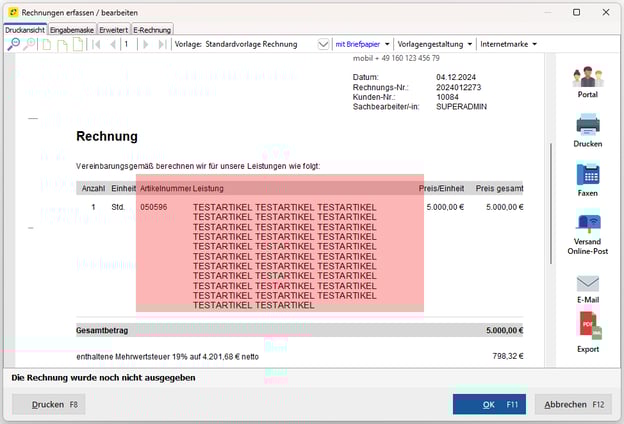The height and width of the screenshot is (424, 624).
Task: Open the Erweitert tab
Action: (x=113, y=30)
